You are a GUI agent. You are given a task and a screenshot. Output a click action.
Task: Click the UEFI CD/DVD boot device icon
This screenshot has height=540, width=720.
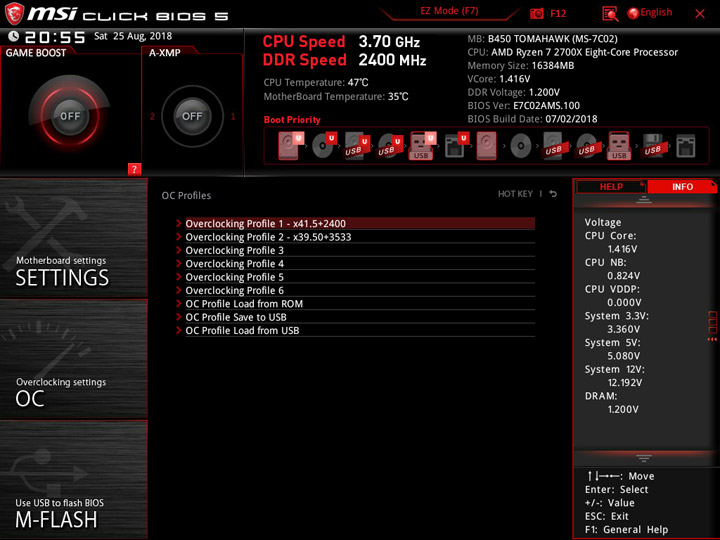click(324, 146)
